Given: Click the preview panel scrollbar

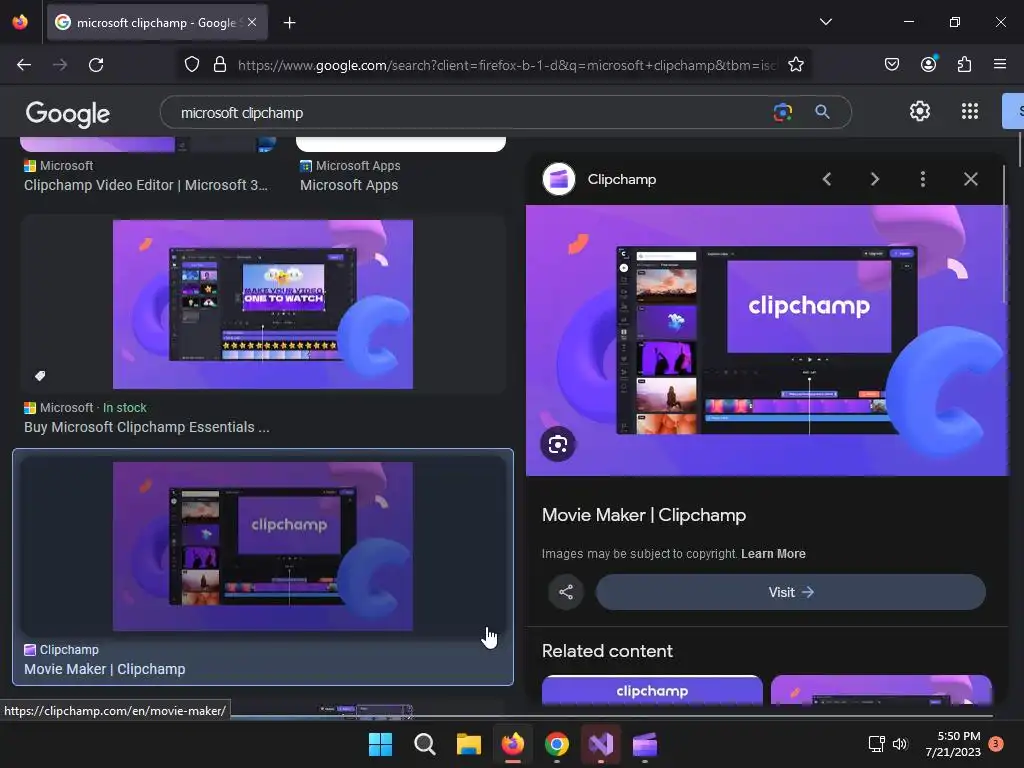Looking at the screenshot, I should (x=1004, y=233).
